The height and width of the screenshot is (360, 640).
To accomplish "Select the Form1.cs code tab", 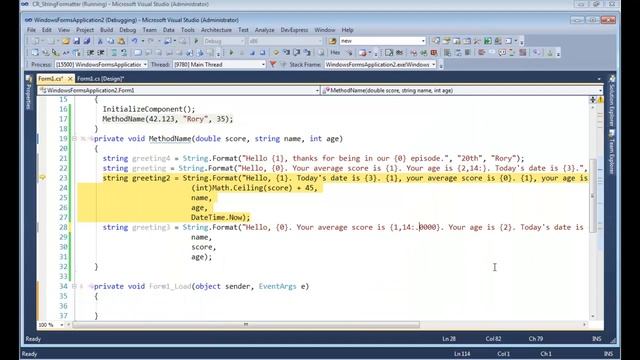I will [51, 79].
